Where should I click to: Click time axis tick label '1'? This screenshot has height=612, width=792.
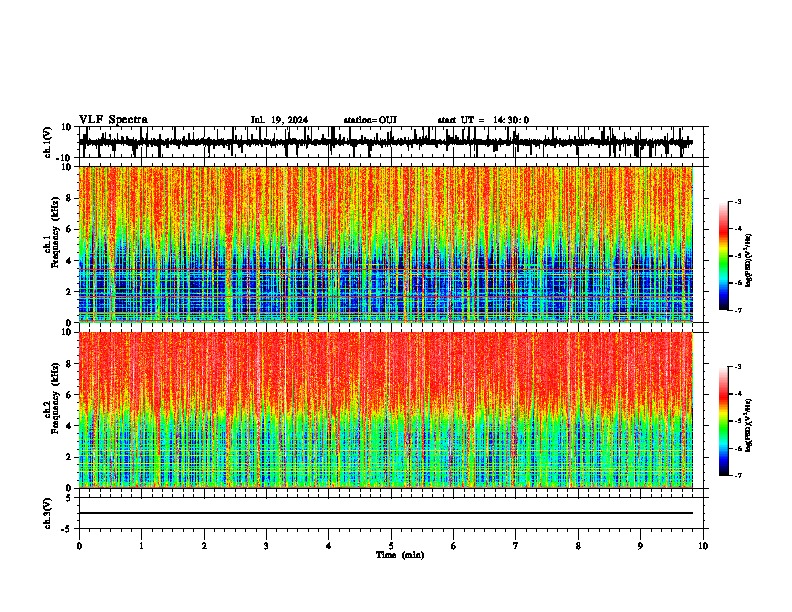tap(141, 546)
